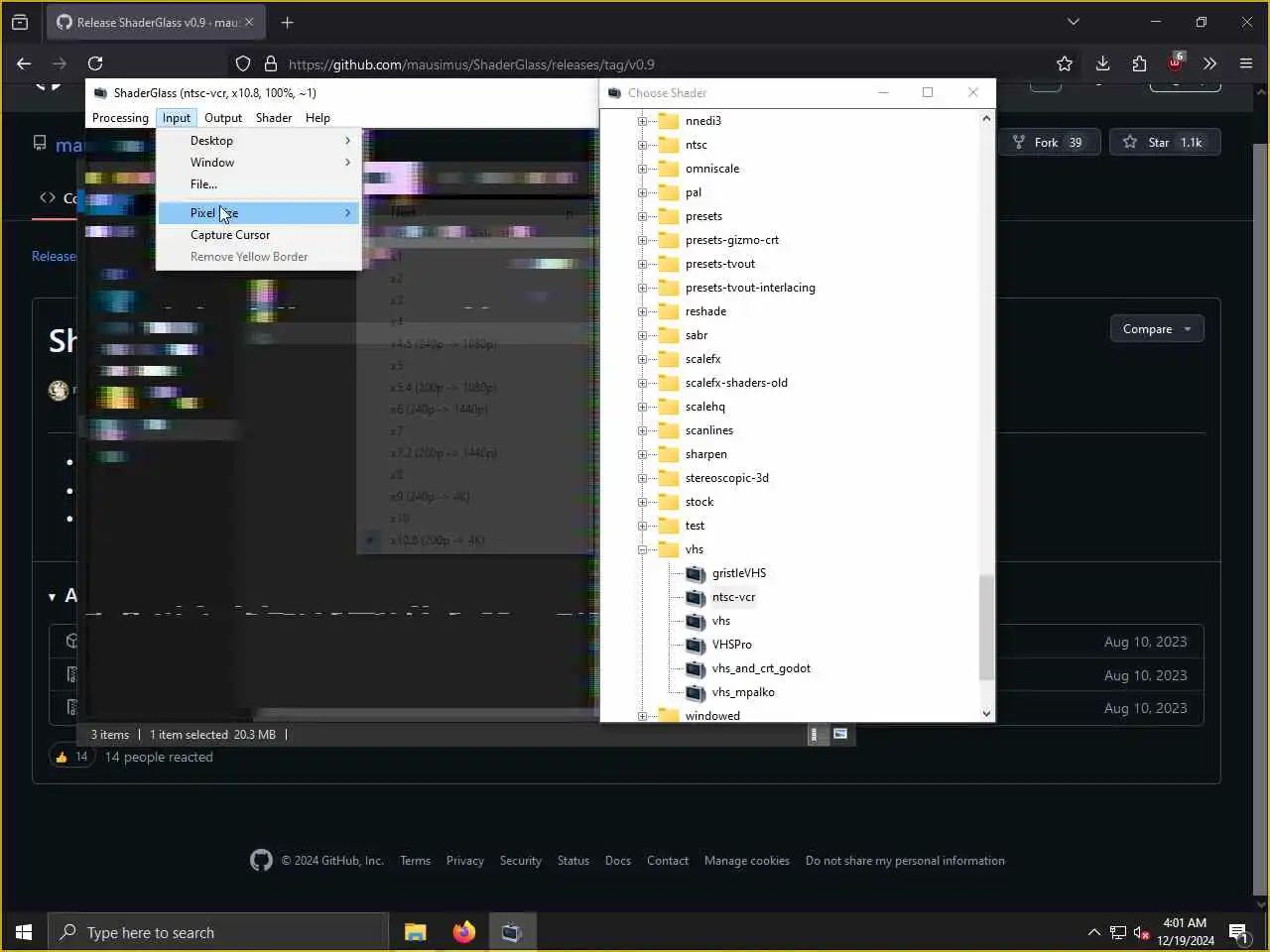Select the ntsc-vcr shader file icon
The height and width of the screenshot is (952, 1270).
click(x=696, y=597)
